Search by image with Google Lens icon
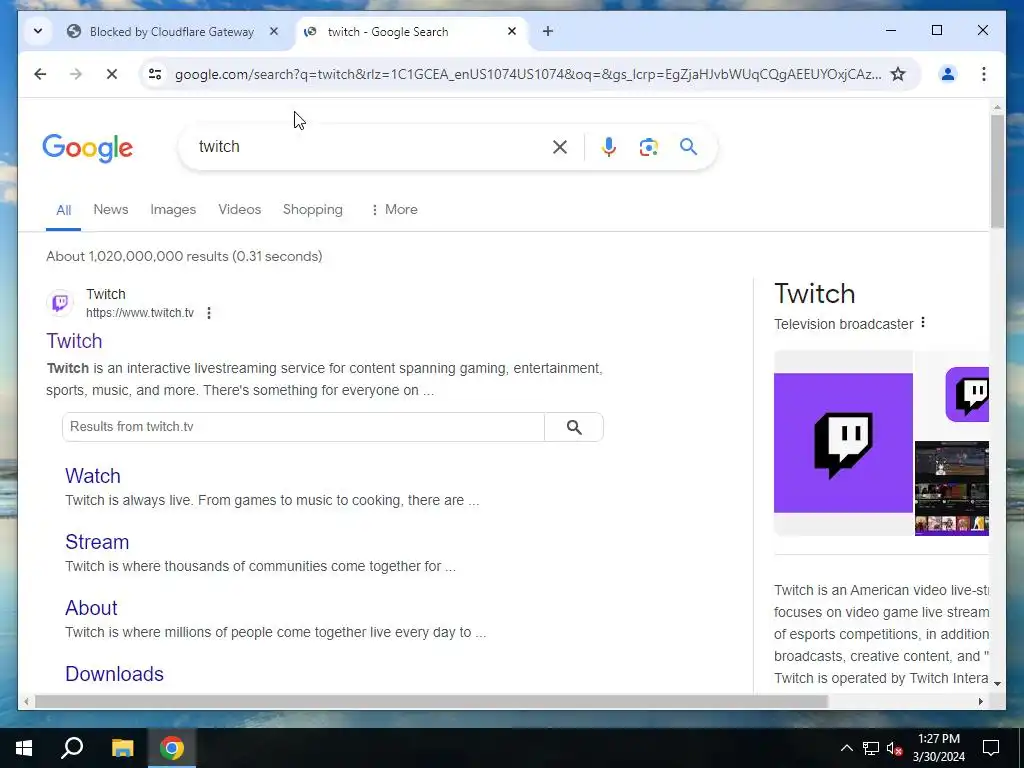The image size is (1024, 768). [x=648, y=147]
